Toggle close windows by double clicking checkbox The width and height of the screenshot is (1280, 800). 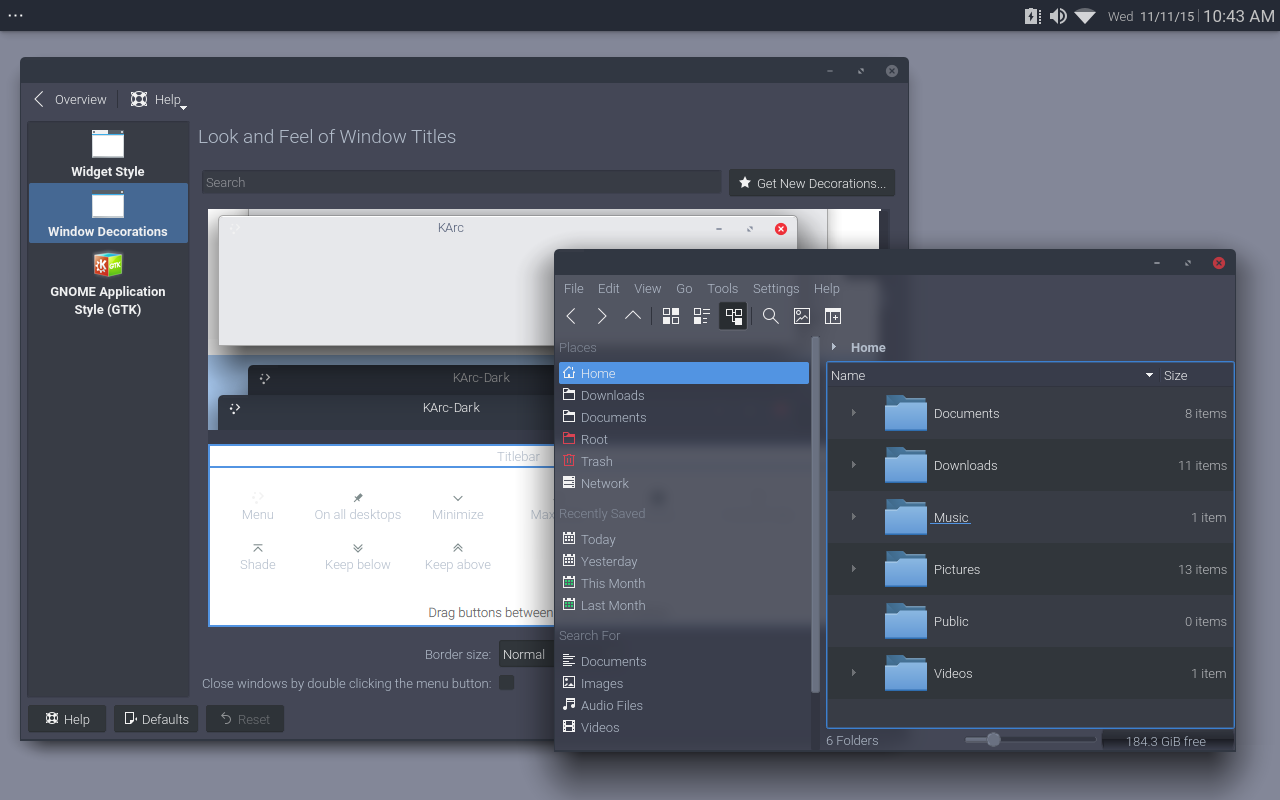507,682
